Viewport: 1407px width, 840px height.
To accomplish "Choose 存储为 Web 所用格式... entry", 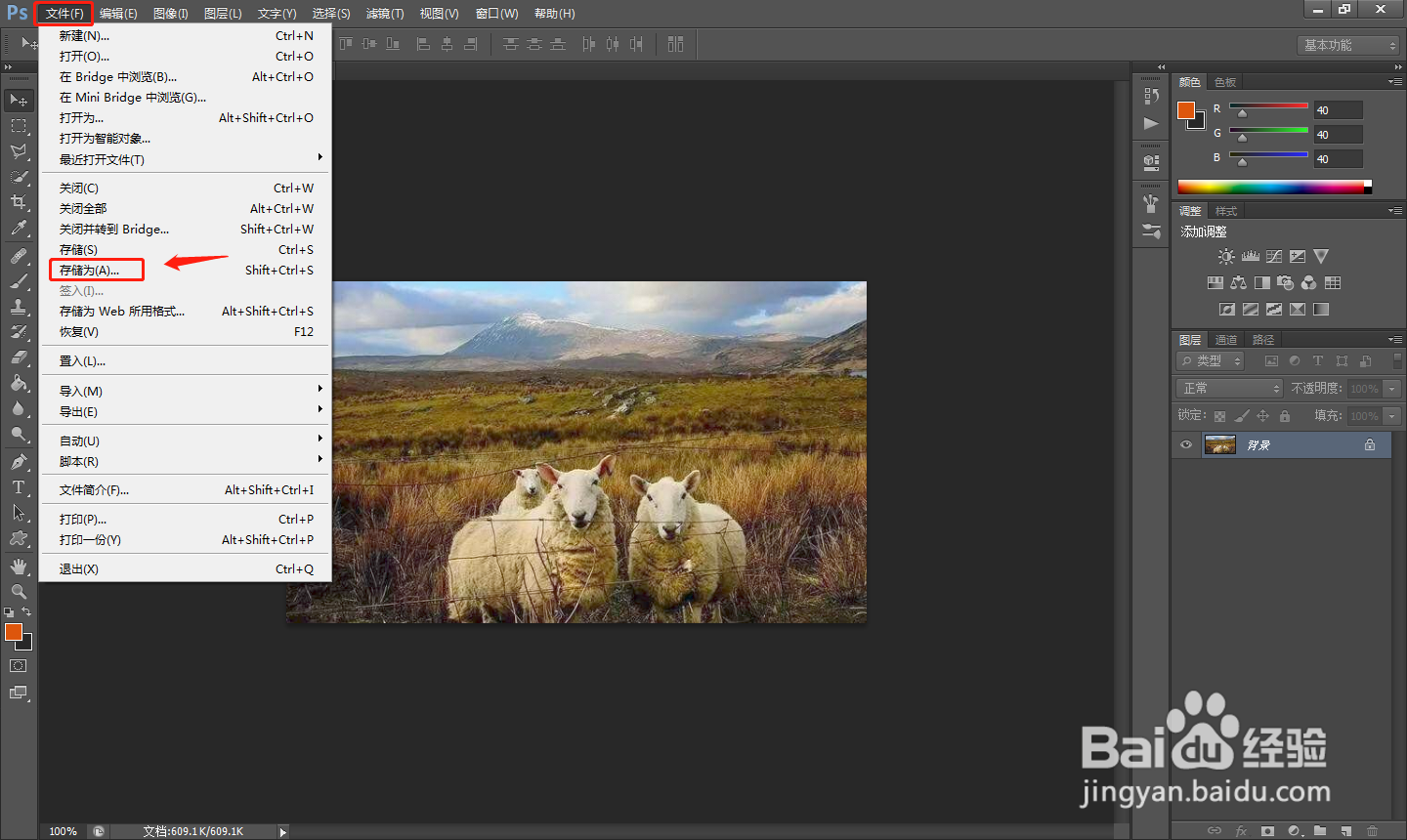I will (186, 311).
